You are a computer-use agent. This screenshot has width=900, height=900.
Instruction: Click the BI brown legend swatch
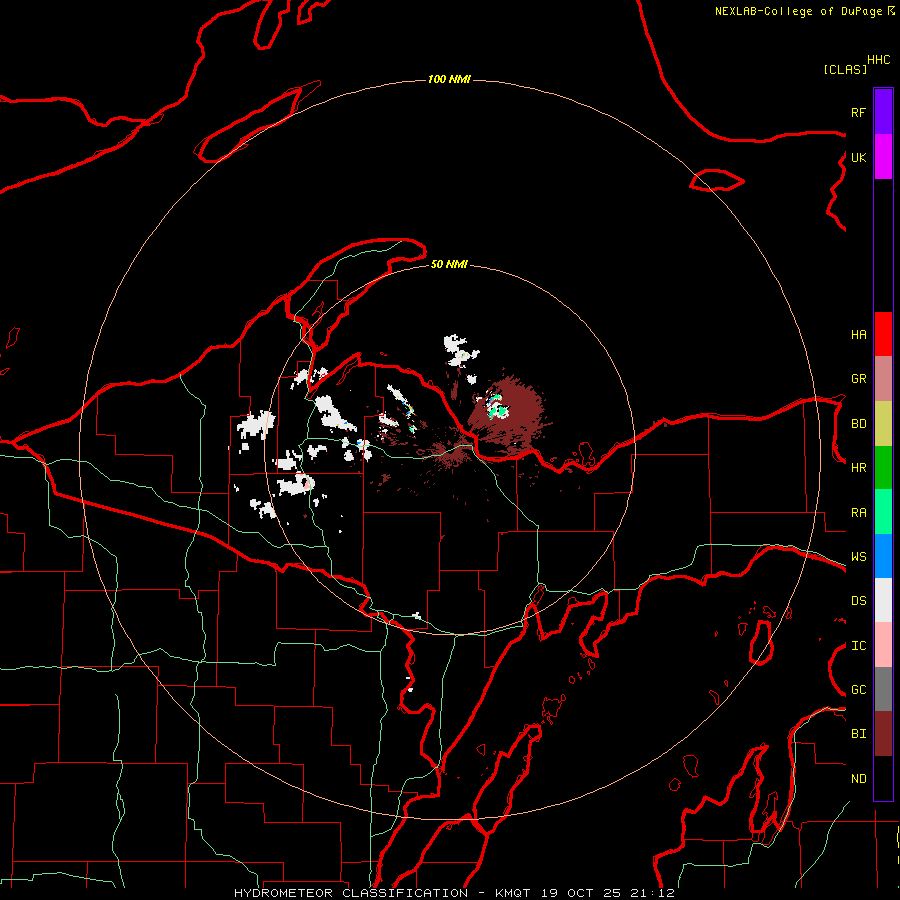tap(883, 734)
